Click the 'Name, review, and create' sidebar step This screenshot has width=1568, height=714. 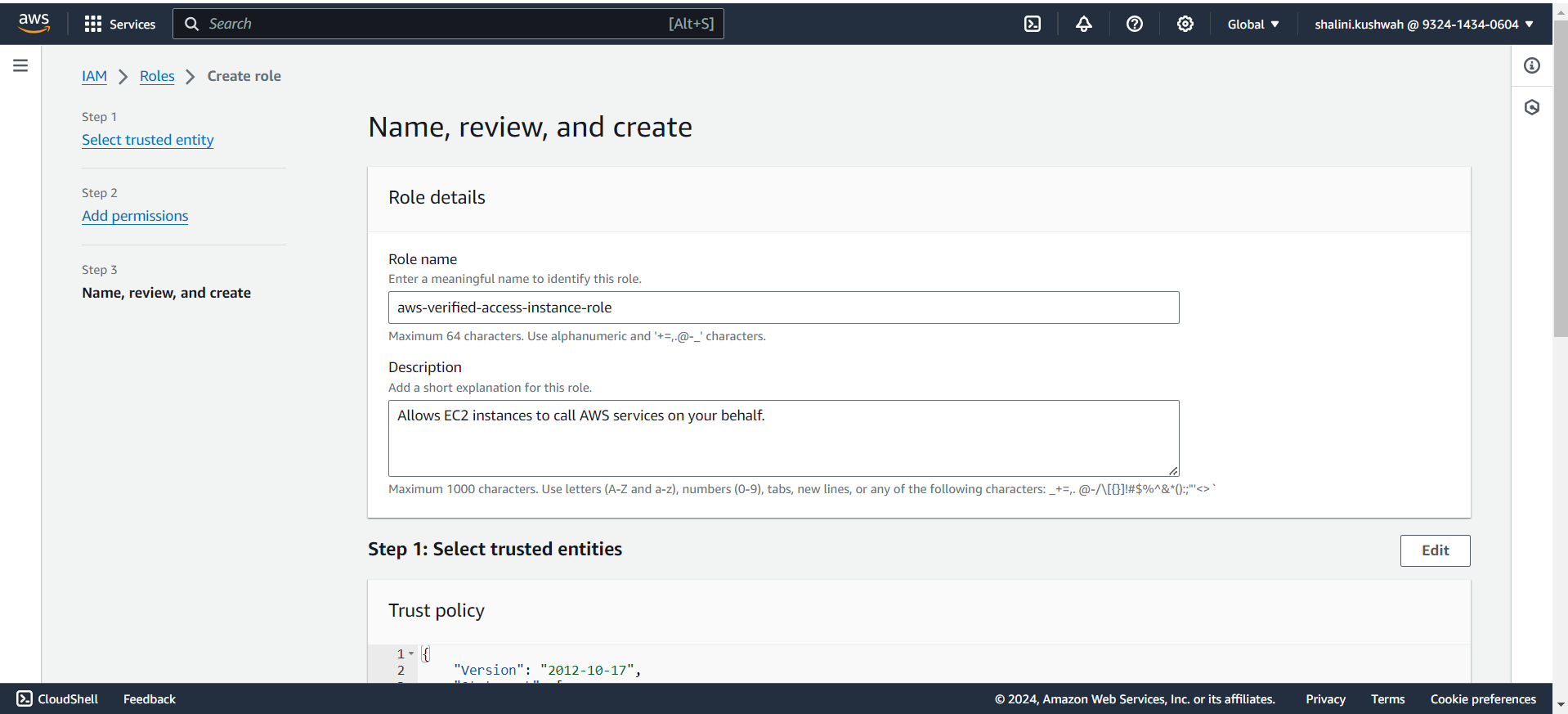pyautogui.click(x=167, y=293)
